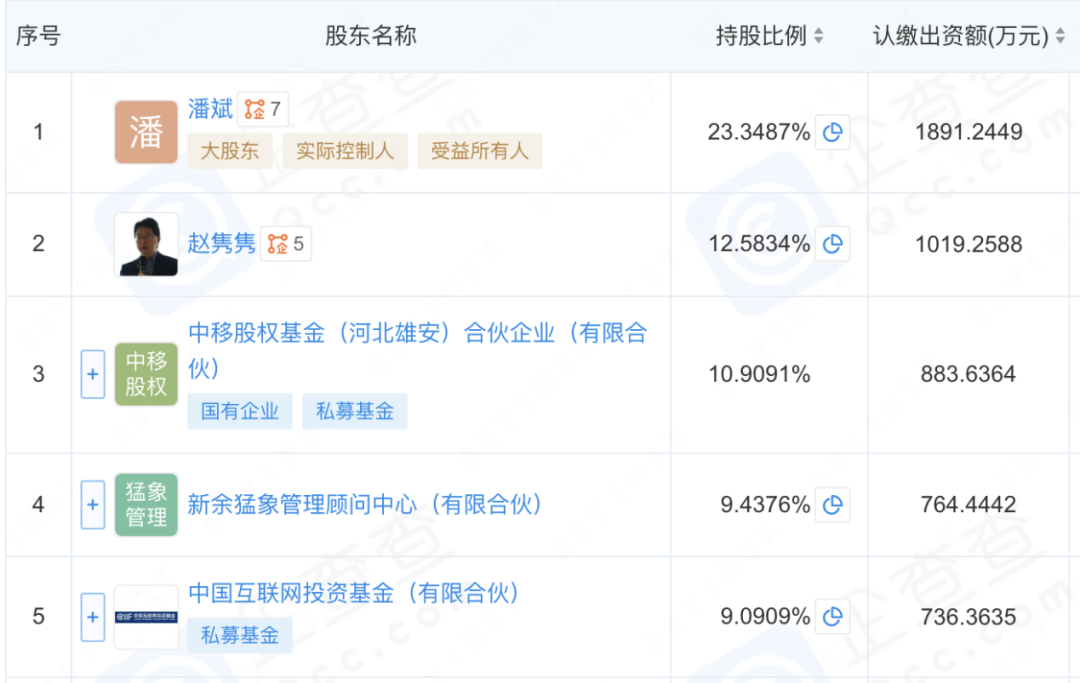Image resolution: width=1080 pixels, height=683 pixels.
Task: Sort by 认缴出资额 column arrows
Action: point(1060,36)
